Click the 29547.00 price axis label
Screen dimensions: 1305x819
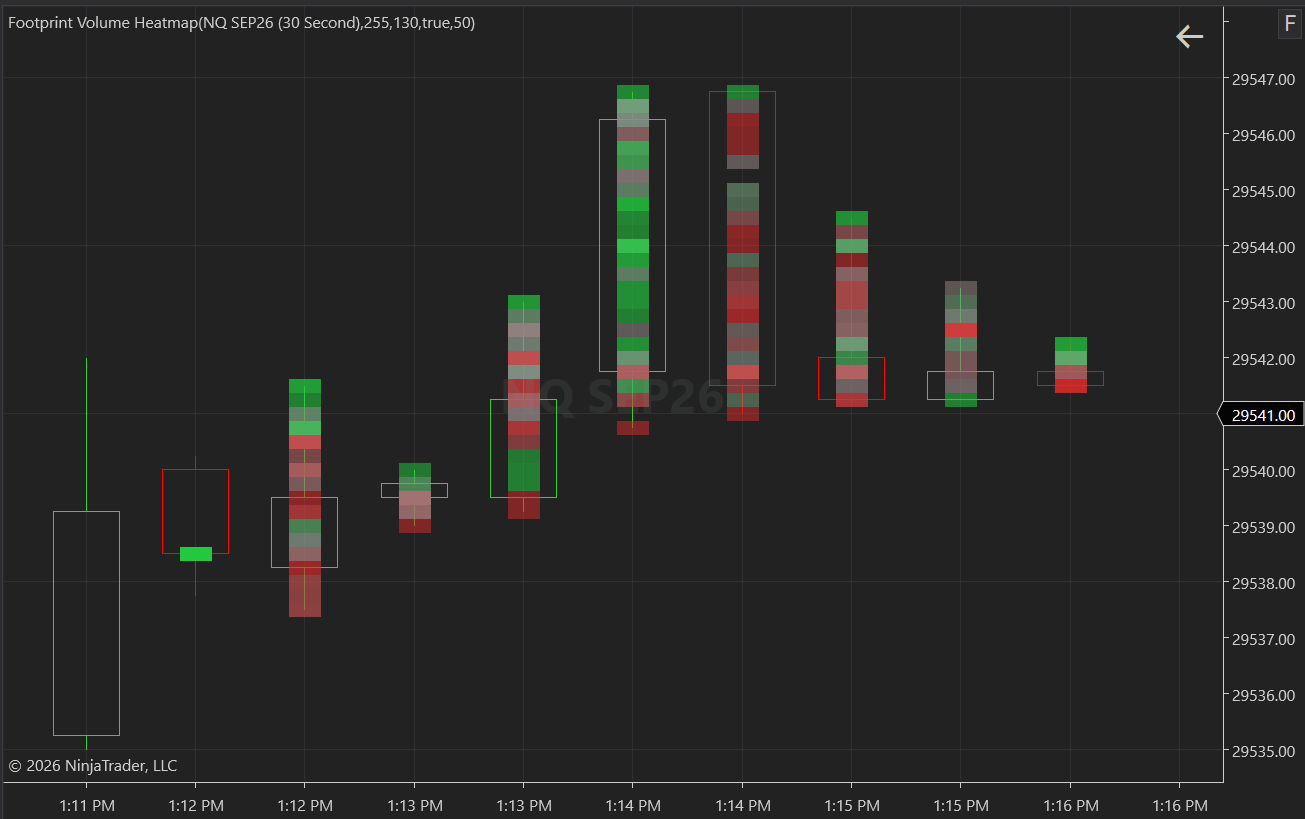(x=1264, y=79)
